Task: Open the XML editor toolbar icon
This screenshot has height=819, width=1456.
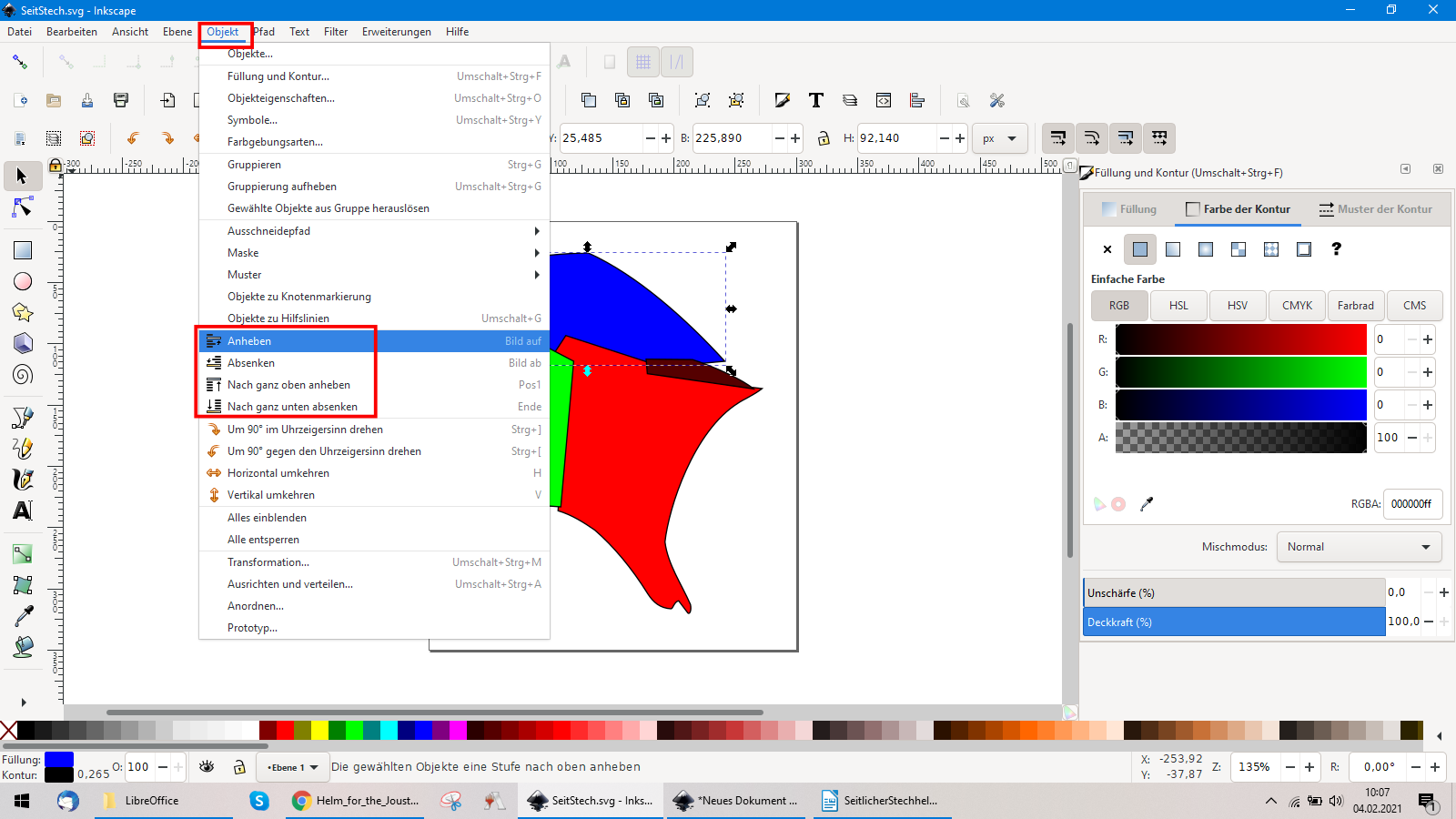Action: click(x=883, y=100)
